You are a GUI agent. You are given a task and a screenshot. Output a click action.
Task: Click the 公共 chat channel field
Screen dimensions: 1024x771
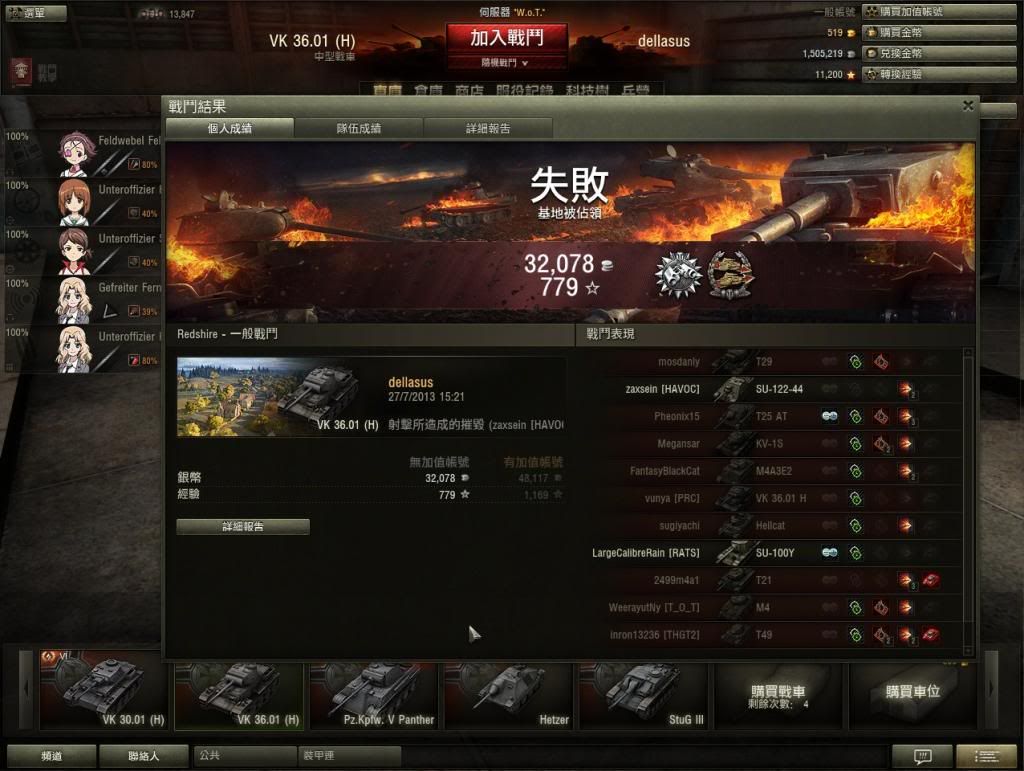[245, 755]
